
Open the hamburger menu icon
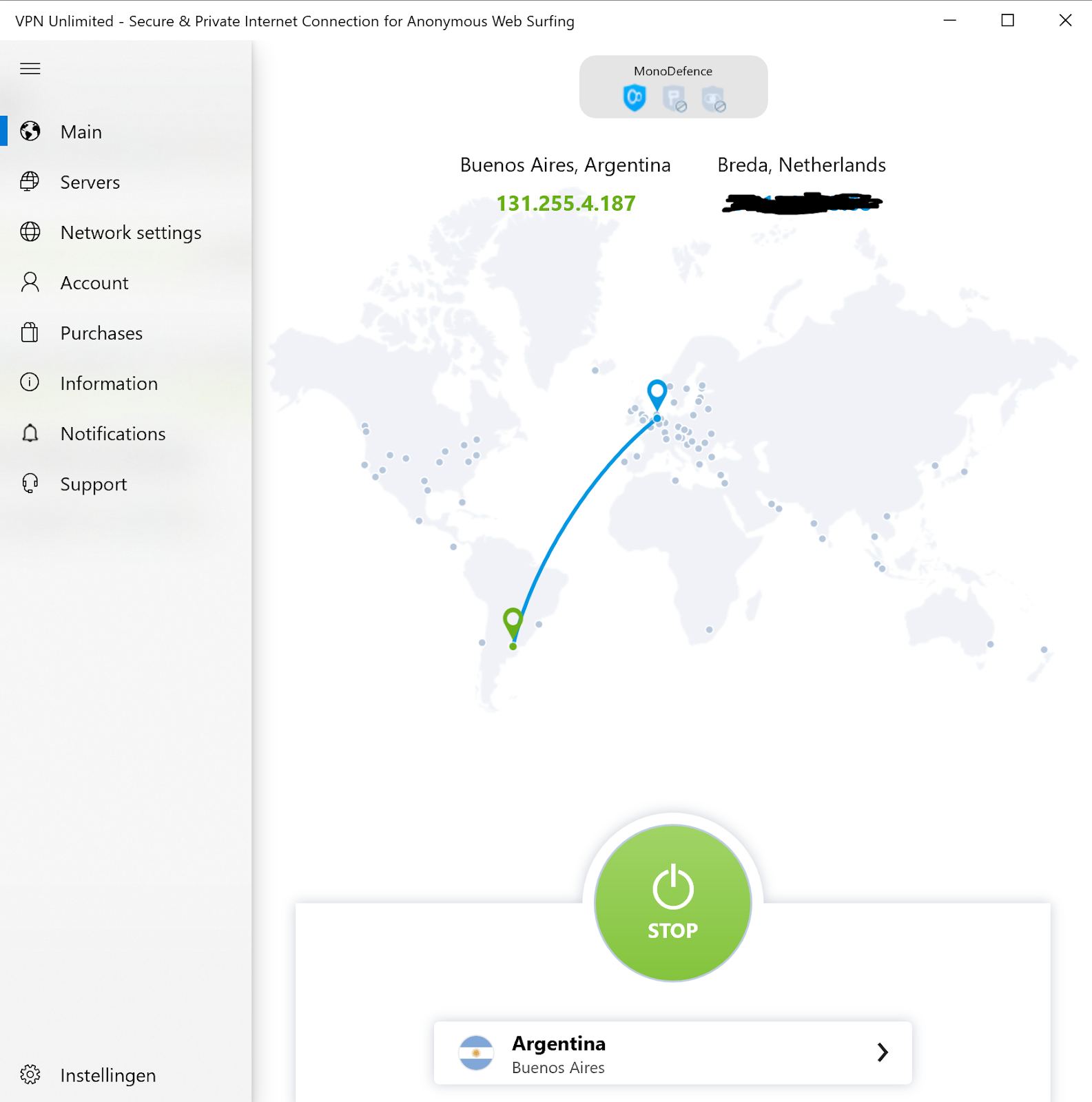(x=30, y=69)
